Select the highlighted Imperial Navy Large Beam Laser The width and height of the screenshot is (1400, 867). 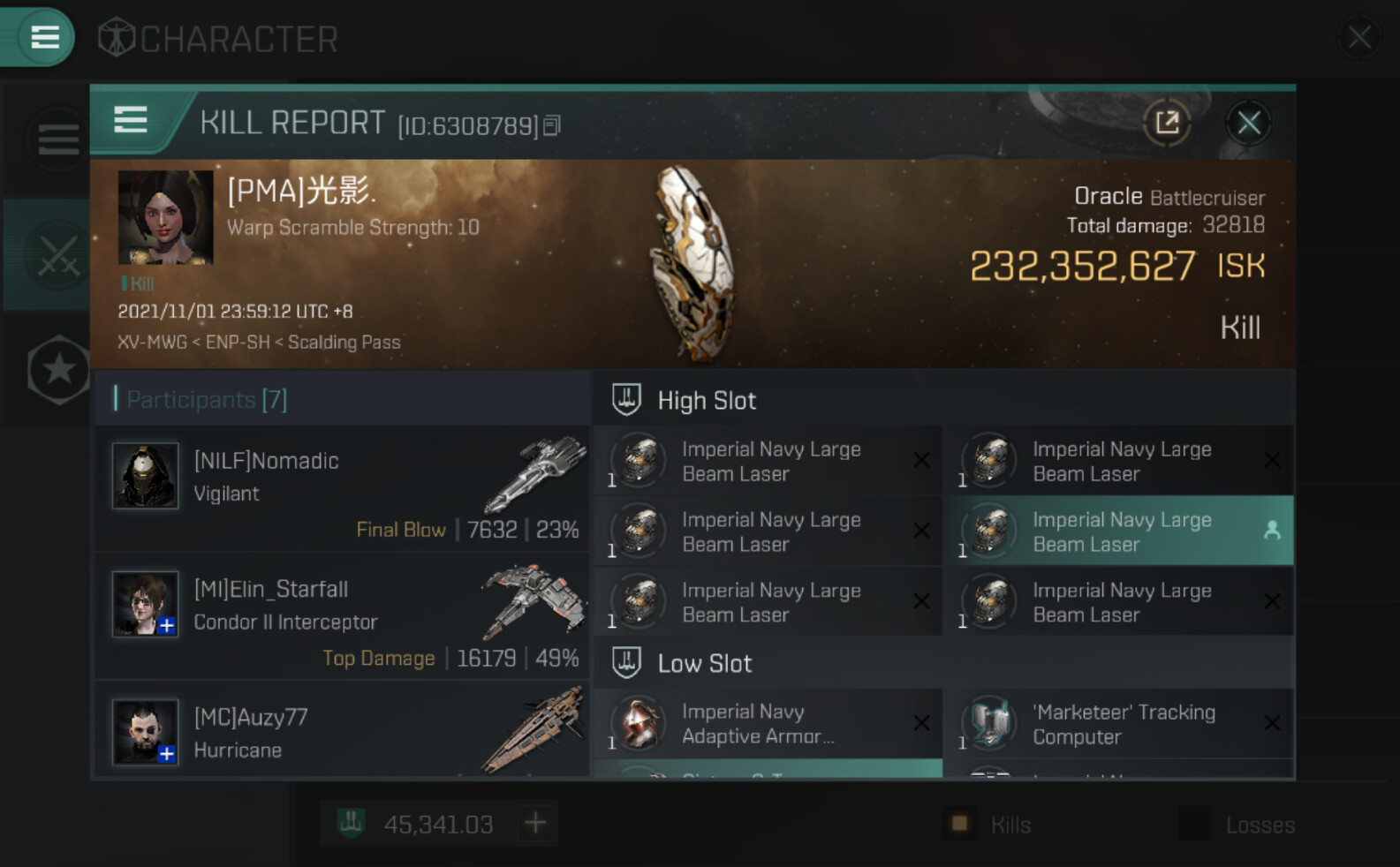(1118, 532)
